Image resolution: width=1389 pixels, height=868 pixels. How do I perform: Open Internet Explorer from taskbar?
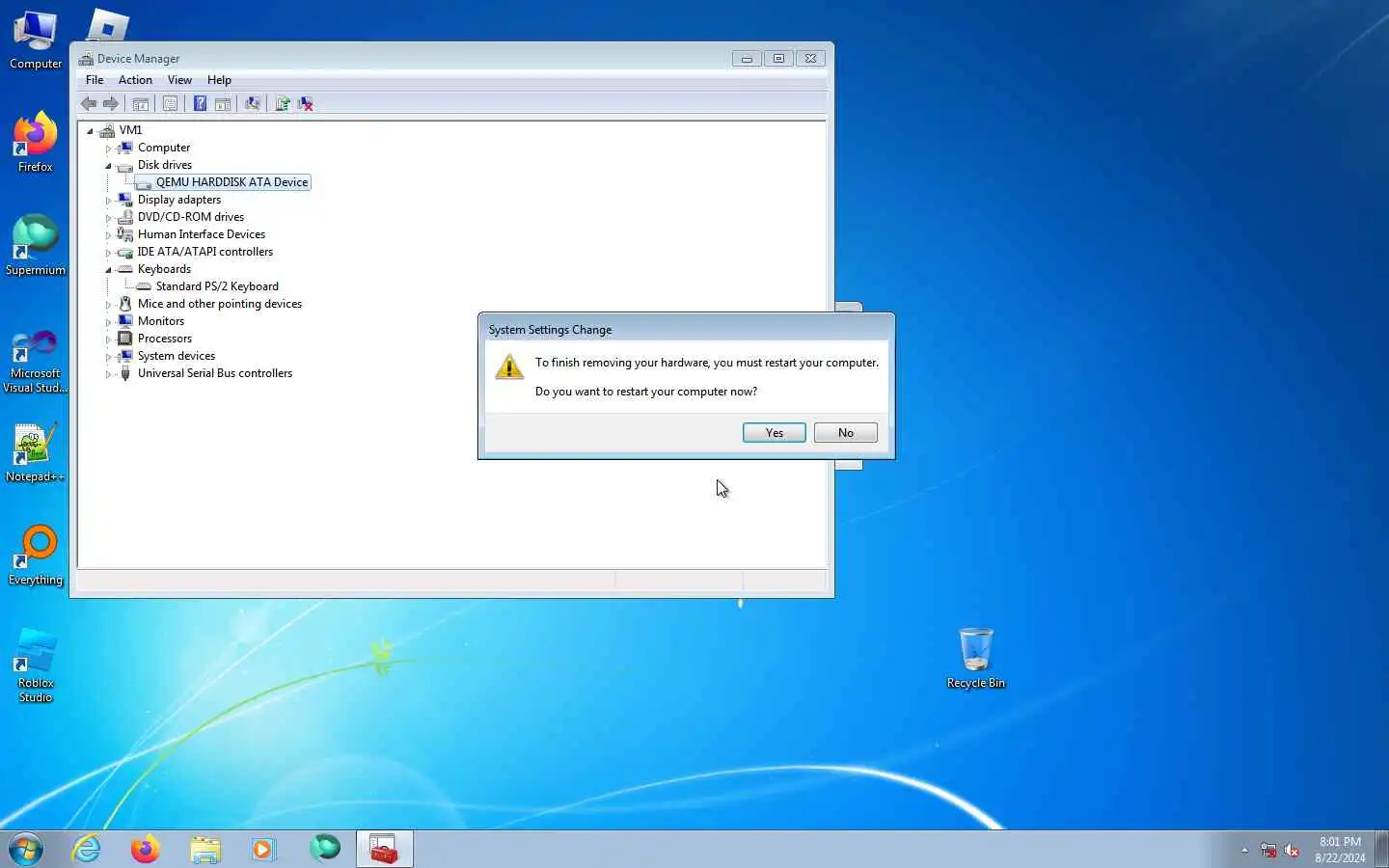tap(87, 849)
